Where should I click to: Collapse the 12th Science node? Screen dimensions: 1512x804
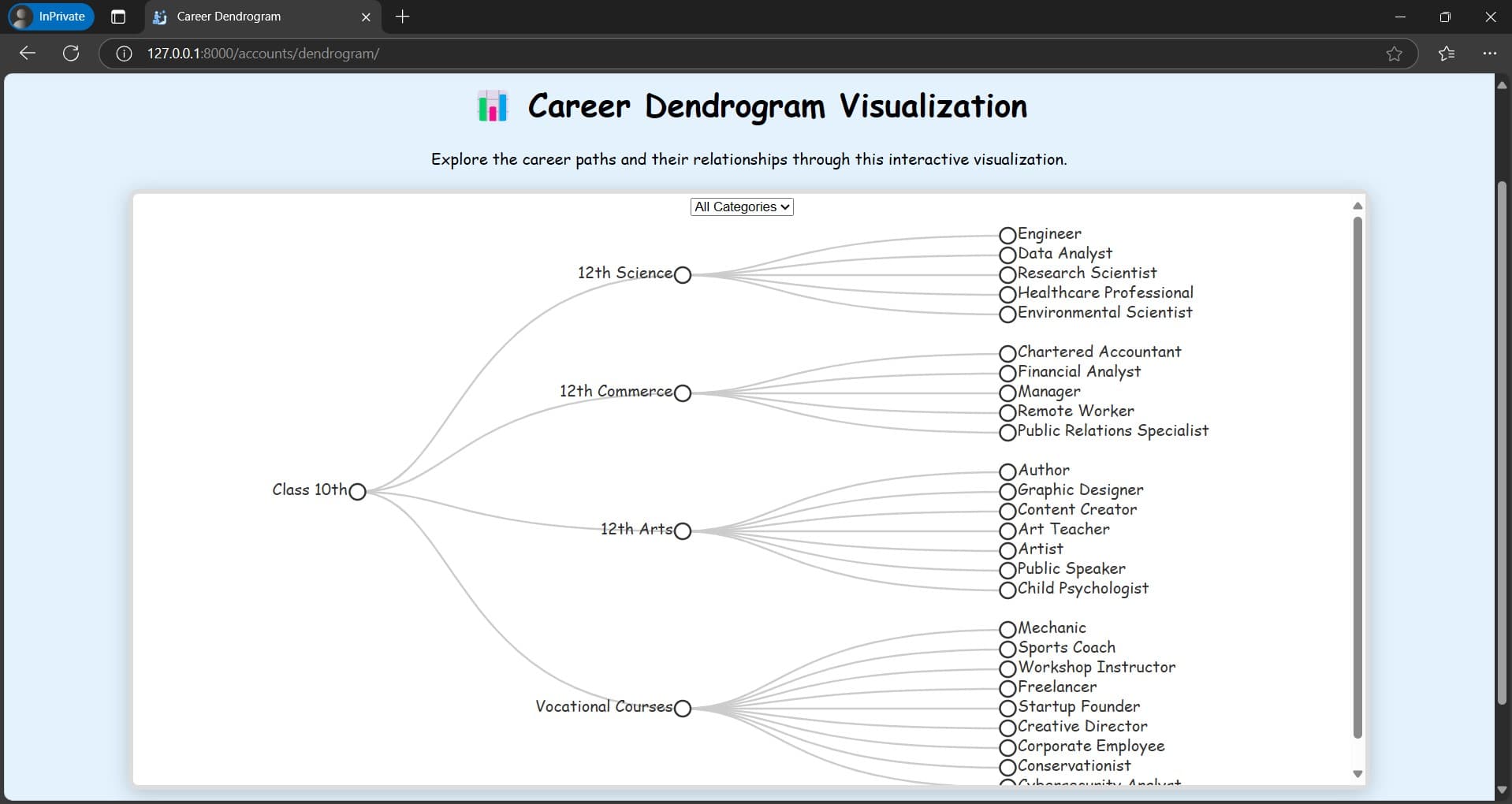pyautogui.click(x=683, y=275)
